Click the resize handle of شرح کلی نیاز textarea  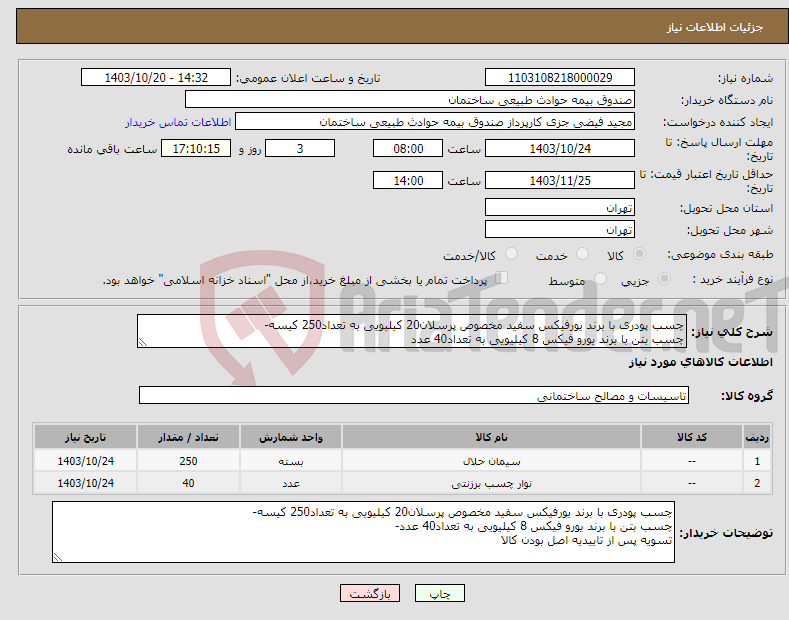[x=143, y=342]
